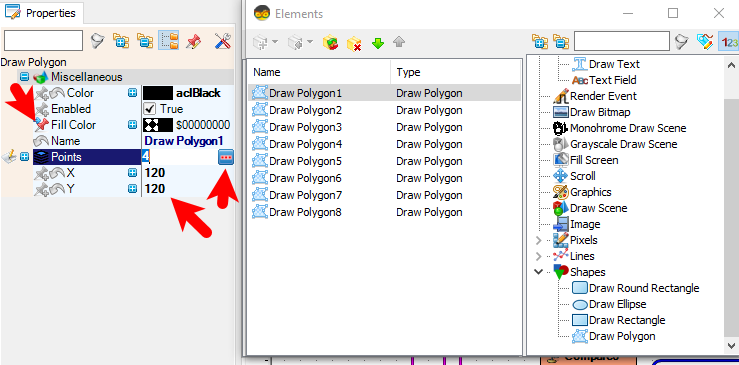Click the pushpin icon in Properties toolbar
The height and width of the screenshot is (365, 739).
pyautogui.click(x=194, y=41)
